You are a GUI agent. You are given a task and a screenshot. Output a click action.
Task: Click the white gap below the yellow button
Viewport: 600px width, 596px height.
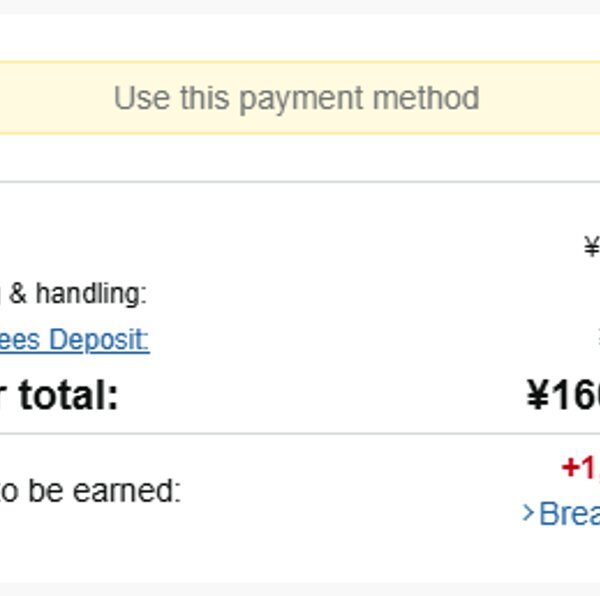300,157
